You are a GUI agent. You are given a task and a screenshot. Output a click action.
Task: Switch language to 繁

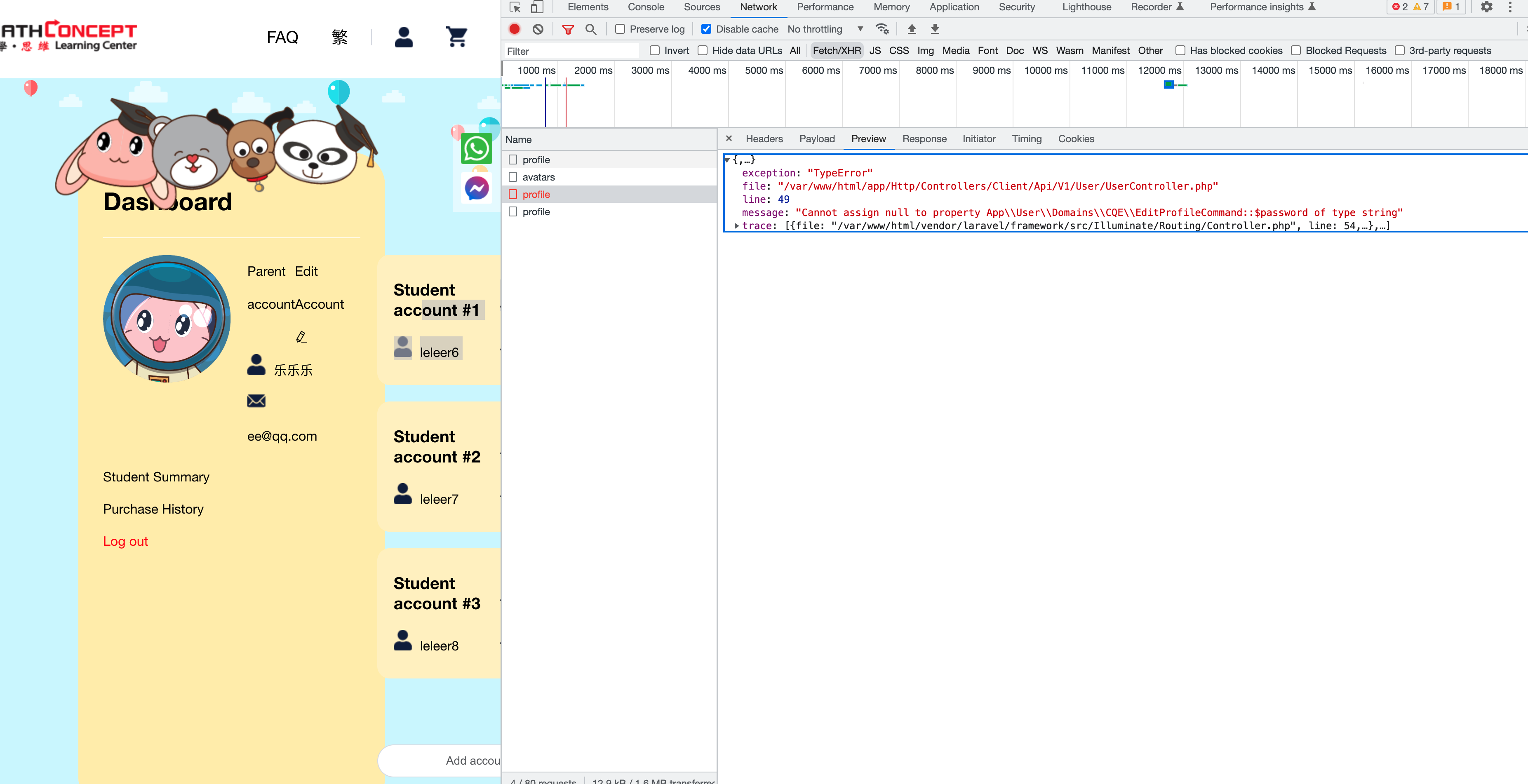[x=340, y=37]
